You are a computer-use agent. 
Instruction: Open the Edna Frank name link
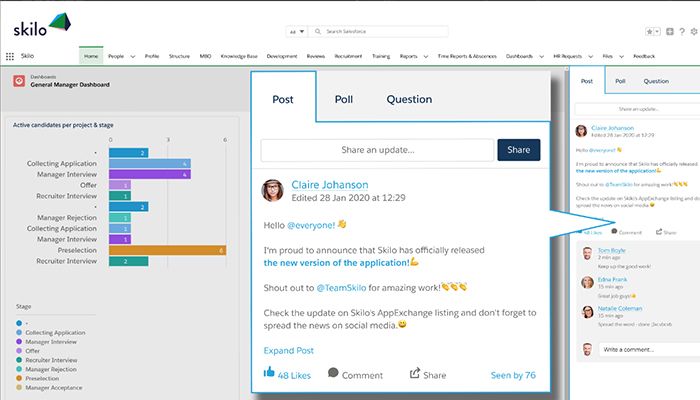[x=612, y=279]
